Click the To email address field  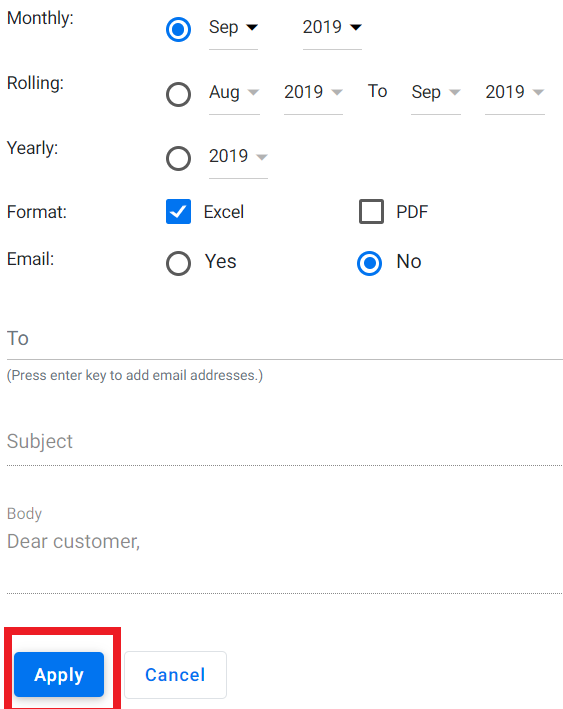coord(284,339)
